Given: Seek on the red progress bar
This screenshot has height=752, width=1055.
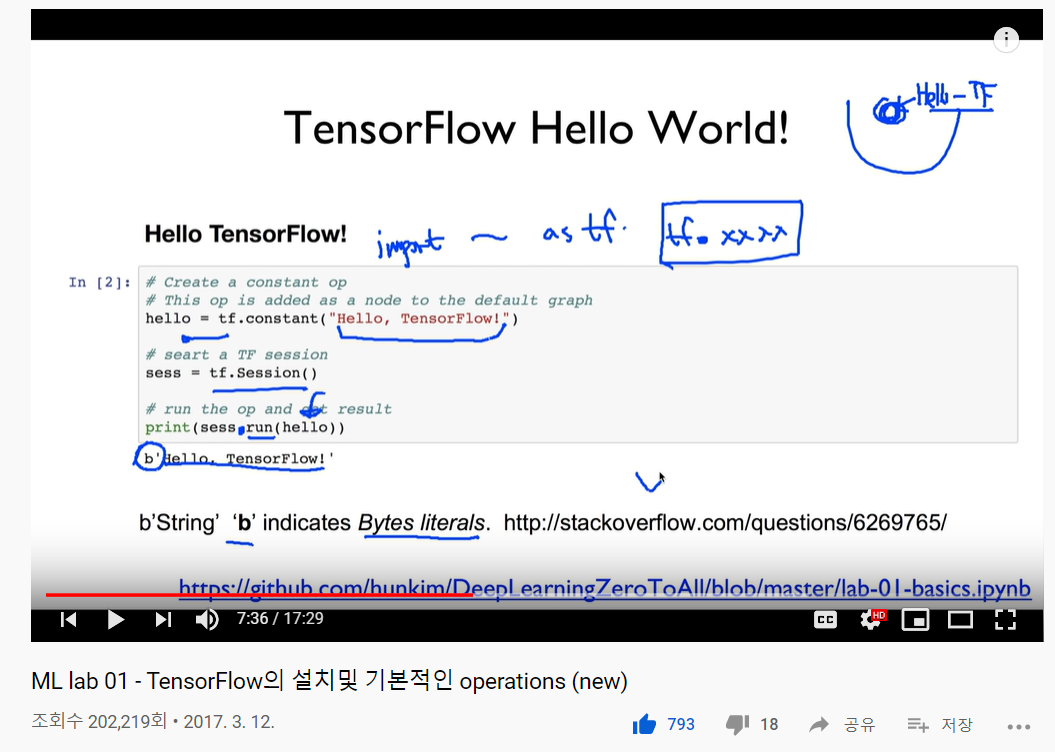Looking at the screenshot, I should 259,595.
